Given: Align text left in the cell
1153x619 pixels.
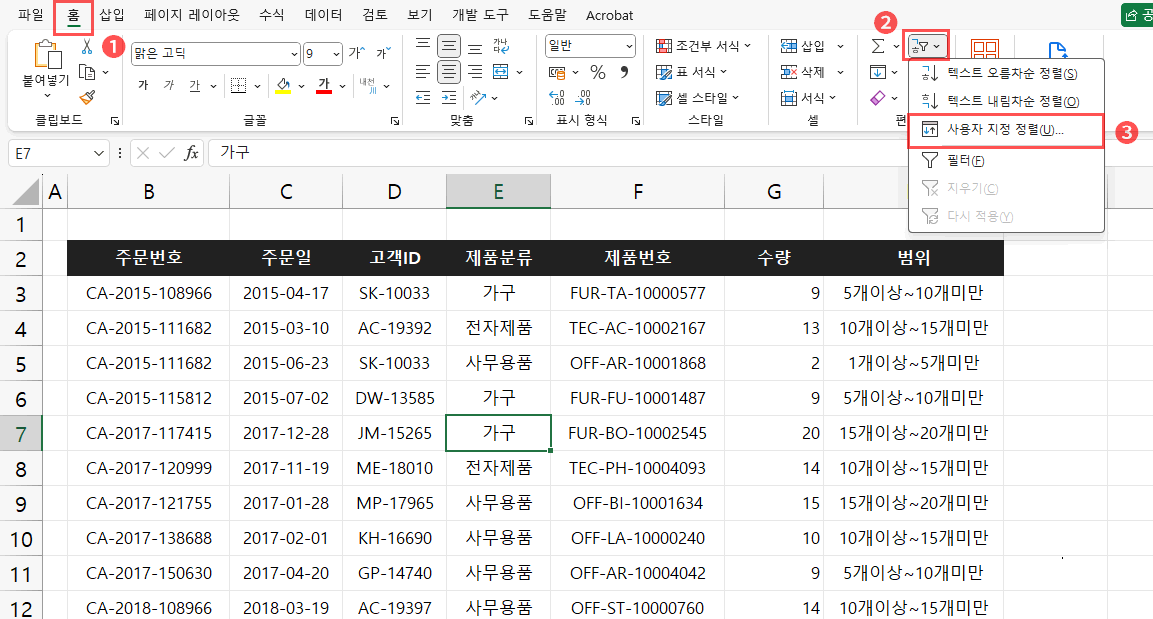Looking at the screenshot, I should pyautogui.click(x=423, y=72).
